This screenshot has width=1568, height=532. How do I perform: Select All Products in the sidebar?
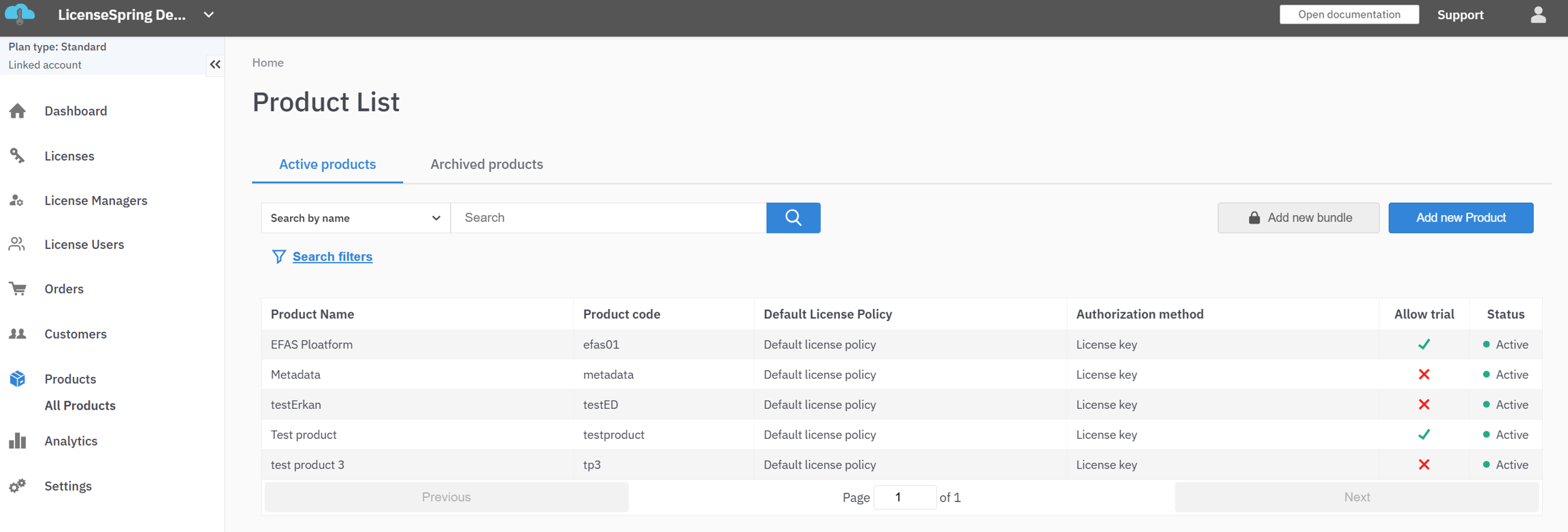(x=80, y=405)
